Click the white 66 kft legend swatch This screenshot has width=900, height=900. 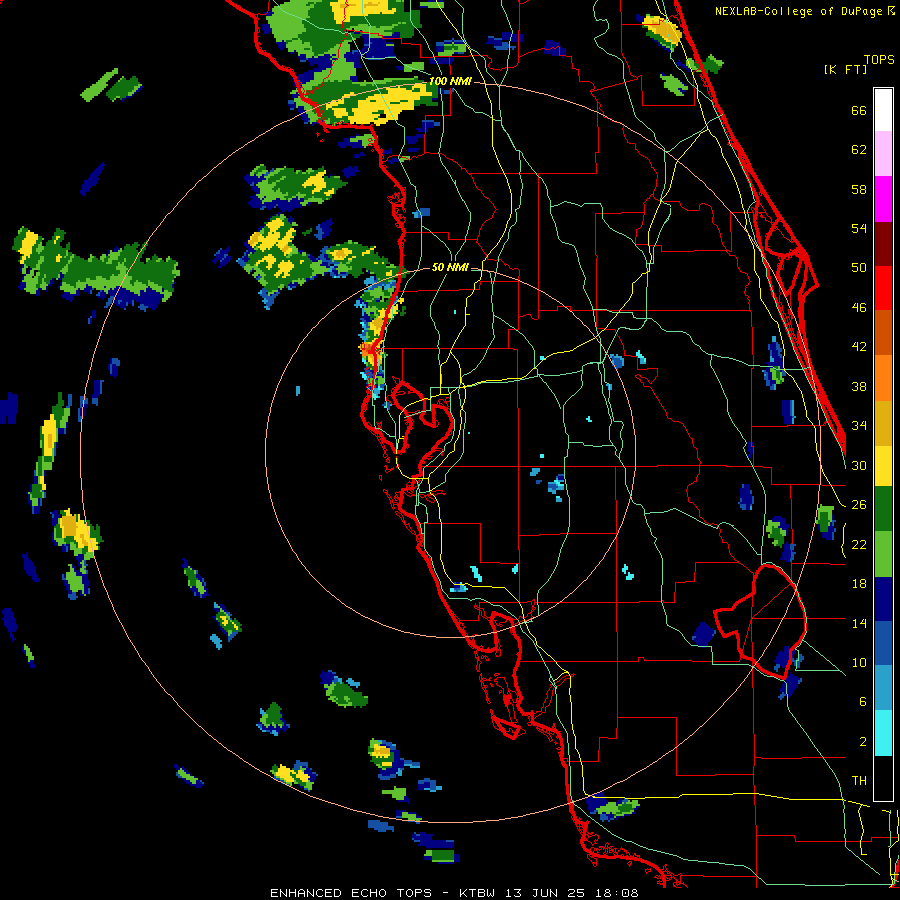pyautogui.click(x=883, y=110)
